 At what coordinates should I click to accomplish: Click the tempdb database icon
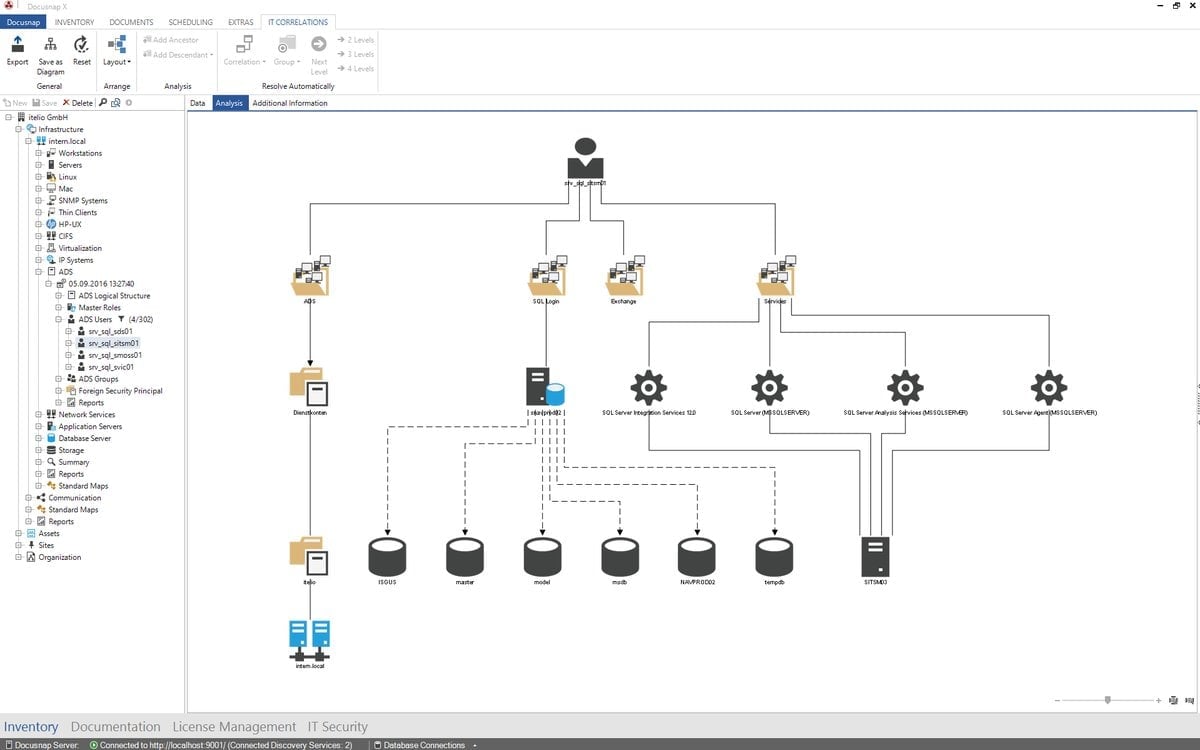[x=774, y=556]
